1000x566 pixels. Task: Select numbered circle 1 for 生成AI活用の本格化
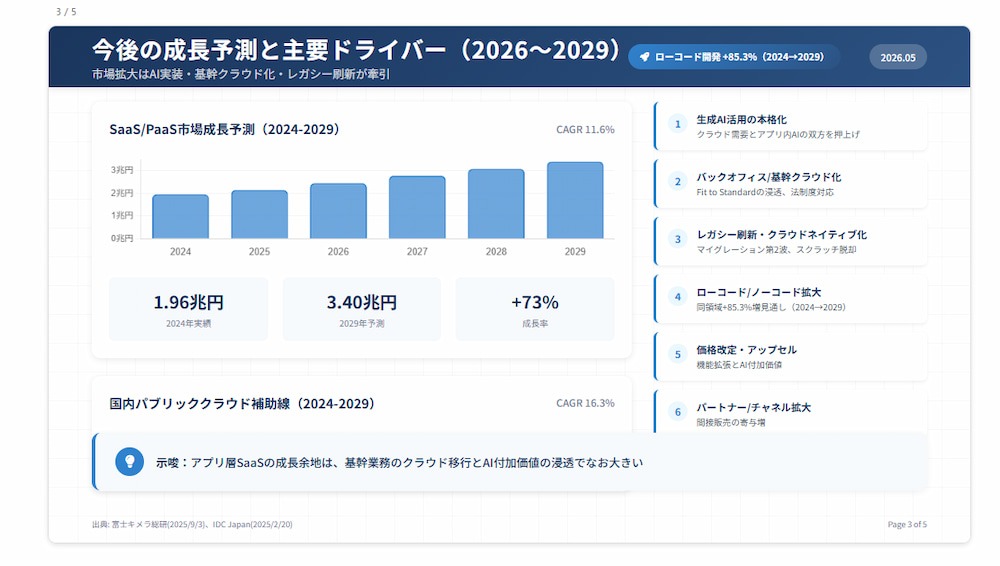pyautogui.click(x=677, y=124)
